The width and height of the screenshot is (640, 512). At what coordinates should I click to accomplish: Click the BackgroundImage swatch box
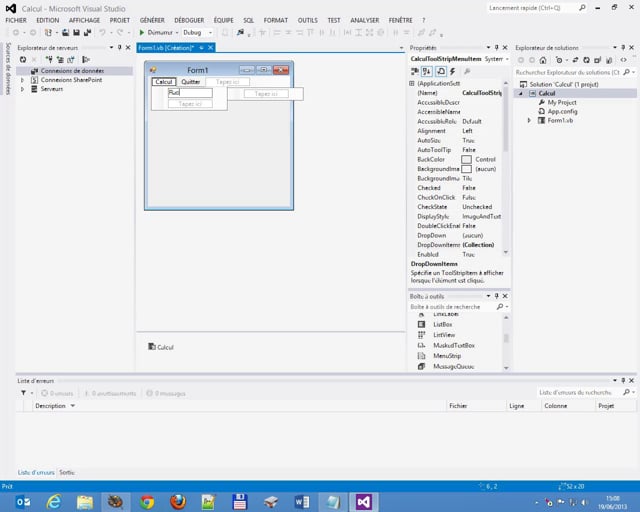coord(466,169)
